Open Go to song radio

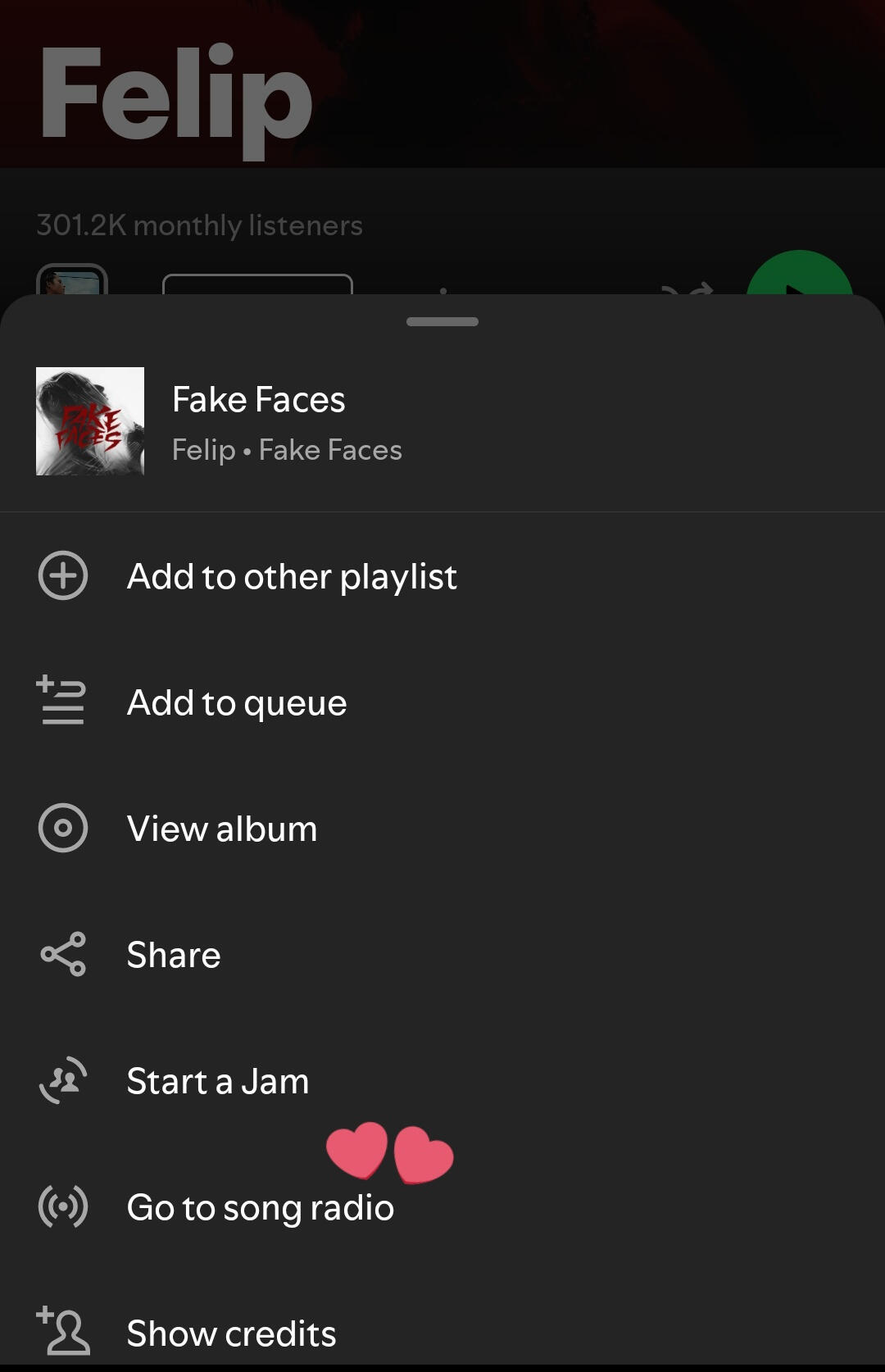pos(261,1208)
